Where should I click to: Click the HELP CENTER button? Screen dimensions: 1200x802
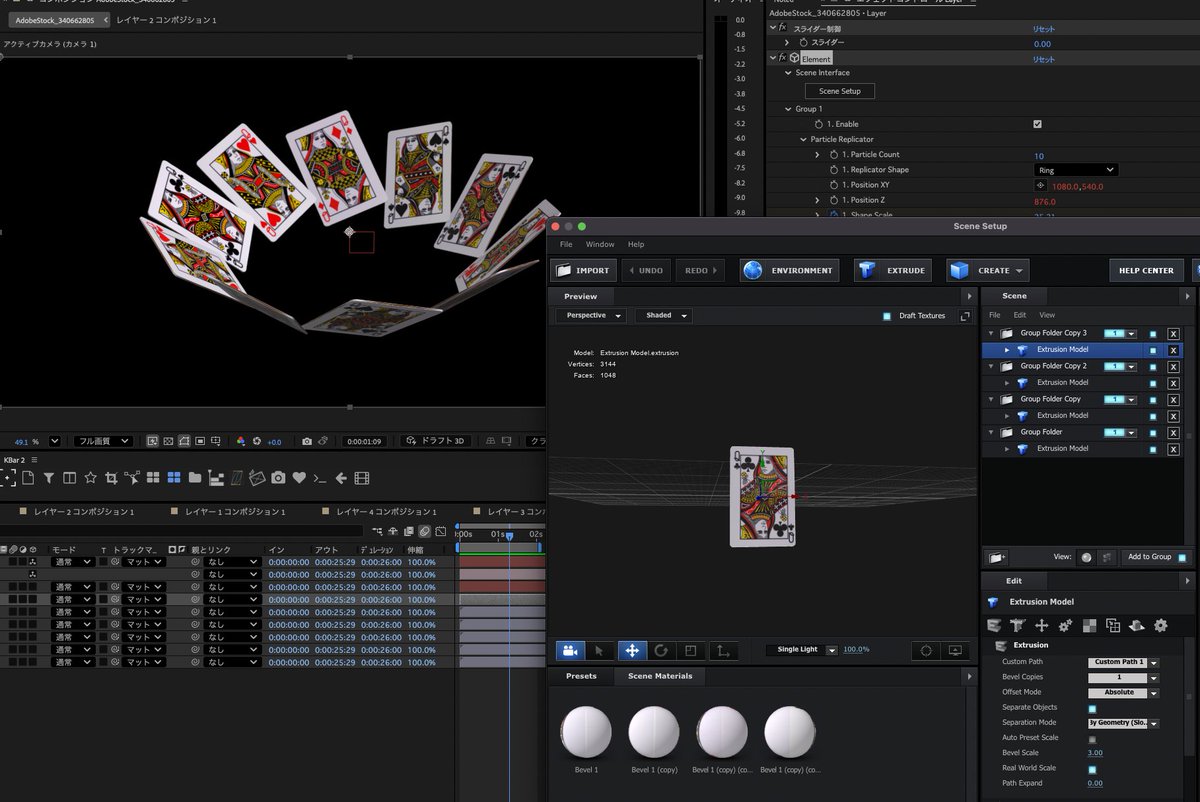(x=1146, y=270)
